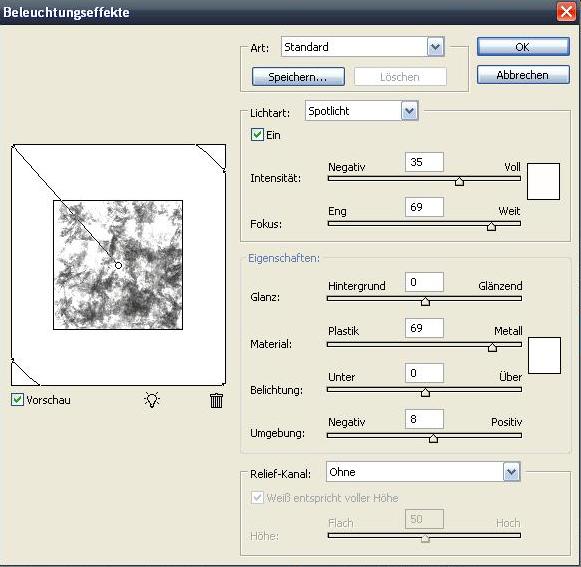Click the Speichern... button
Screen dimensions: 581x567
[x=298, y=77]
